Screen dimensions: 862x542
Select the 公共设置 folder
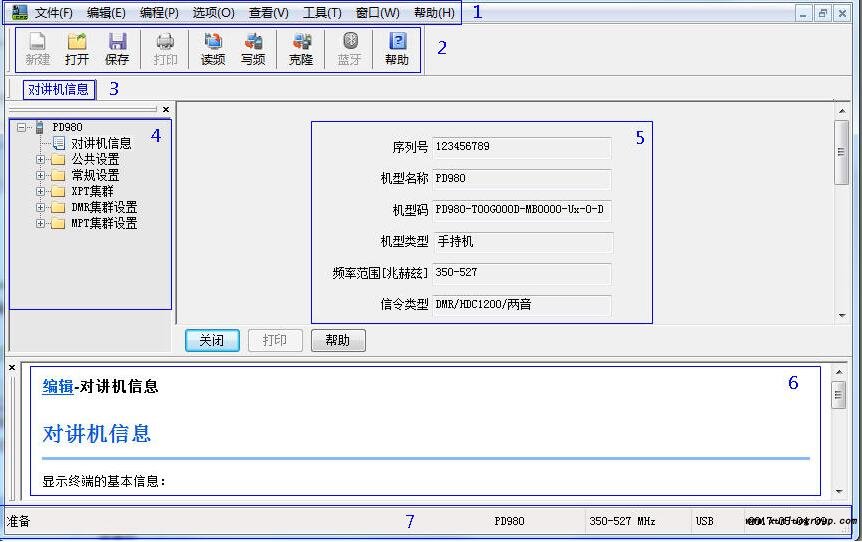[x=95, y=159]
